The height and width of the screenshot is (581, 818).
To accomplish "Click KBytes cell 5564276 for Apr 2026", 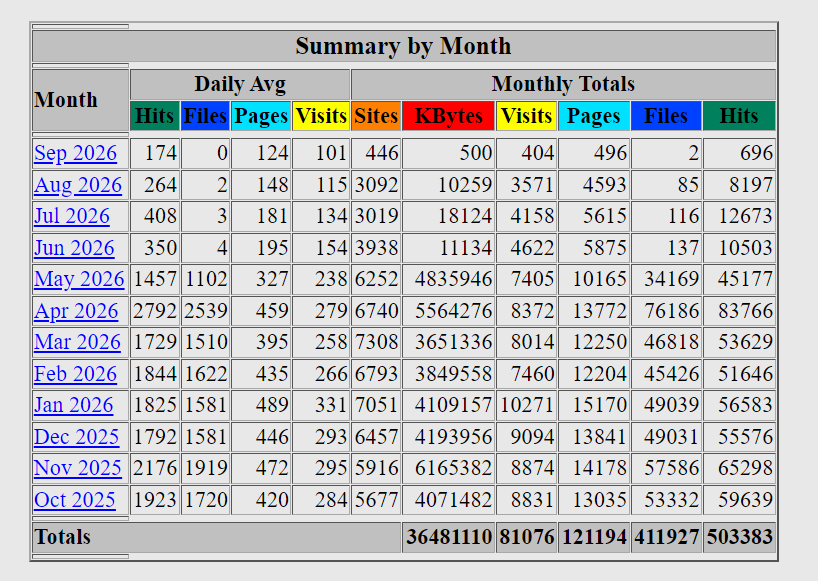I will [449, 311].
